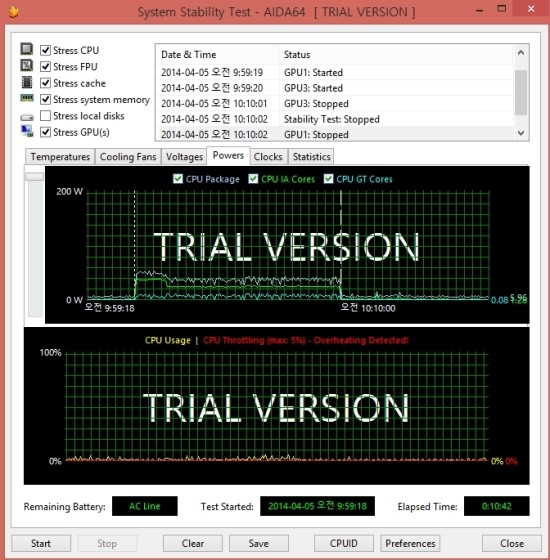Click the 'AC Line' remaining battery value
Viewport: 550px width, 560px height.
145,506
